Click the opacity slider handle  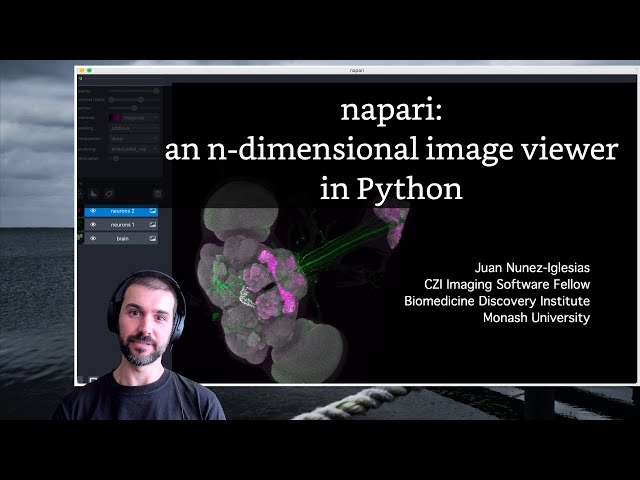156,91
